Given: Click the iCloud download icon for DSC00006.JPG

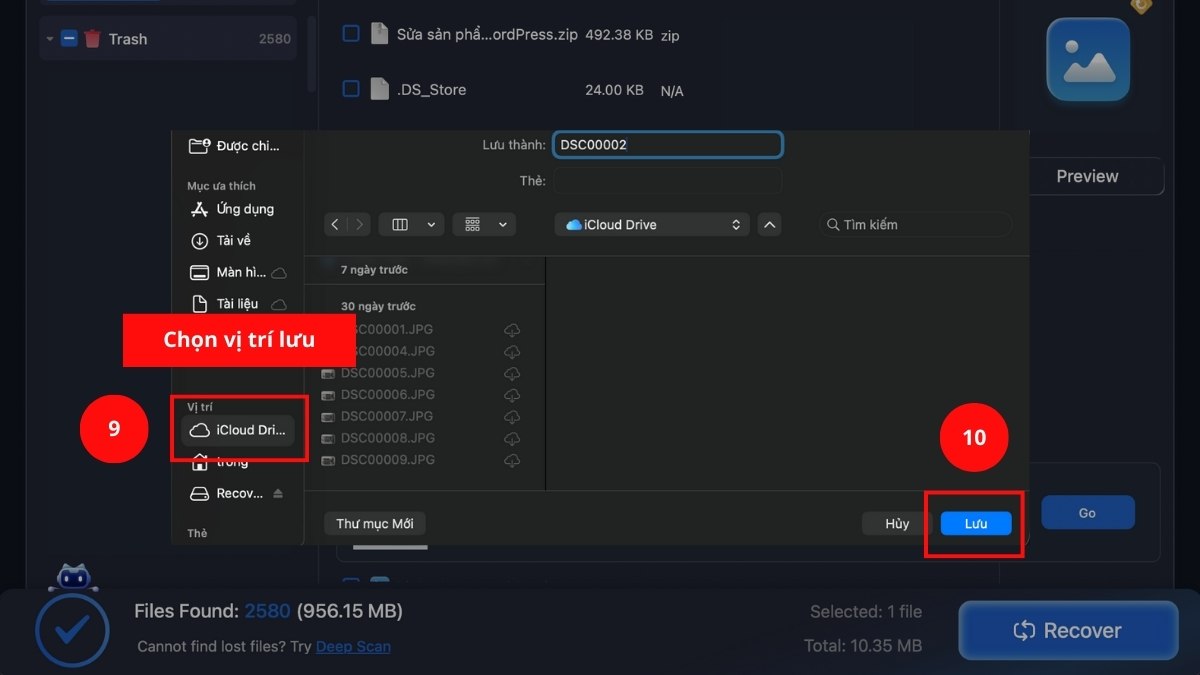Looking at the screenshot, I should click(512, 395).
